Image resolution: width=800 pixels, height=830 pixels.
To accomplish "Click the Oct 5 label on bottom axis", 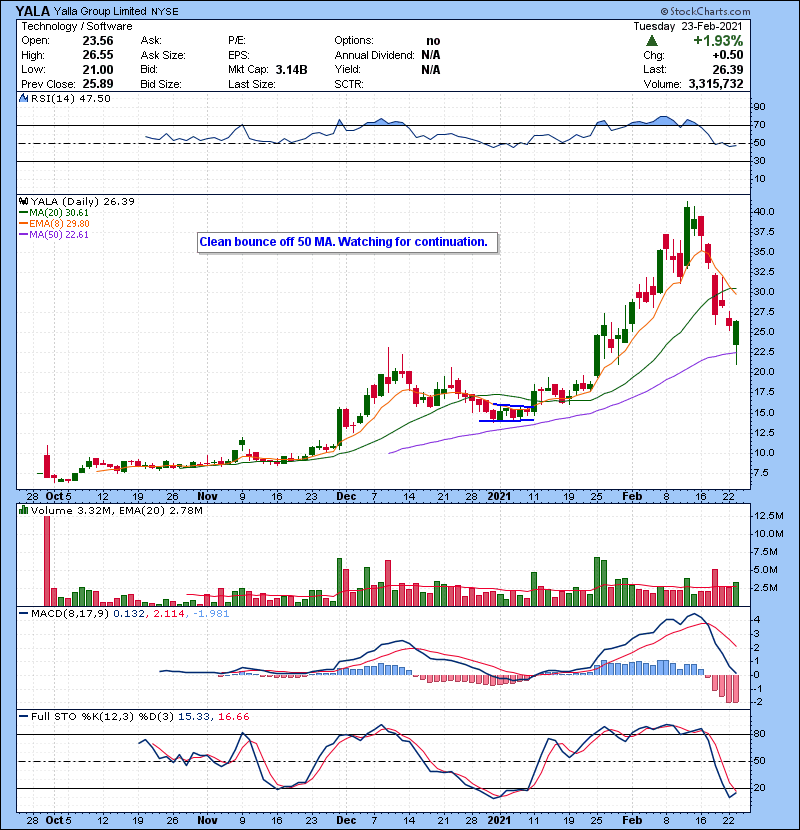I will pyautogui.click(x=58, y=820).
